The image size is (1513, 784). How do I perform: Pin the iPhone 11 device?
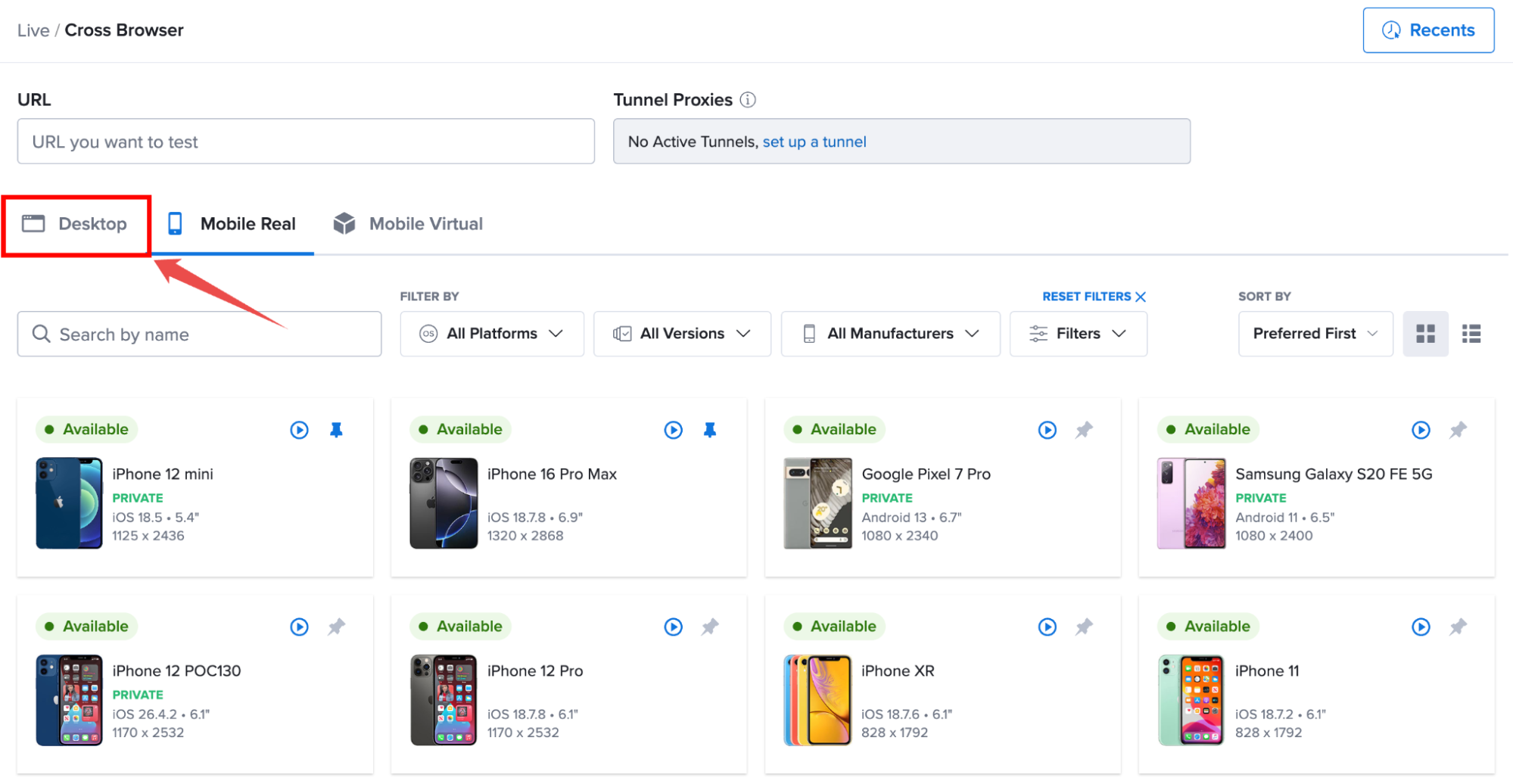(1458, 627)
